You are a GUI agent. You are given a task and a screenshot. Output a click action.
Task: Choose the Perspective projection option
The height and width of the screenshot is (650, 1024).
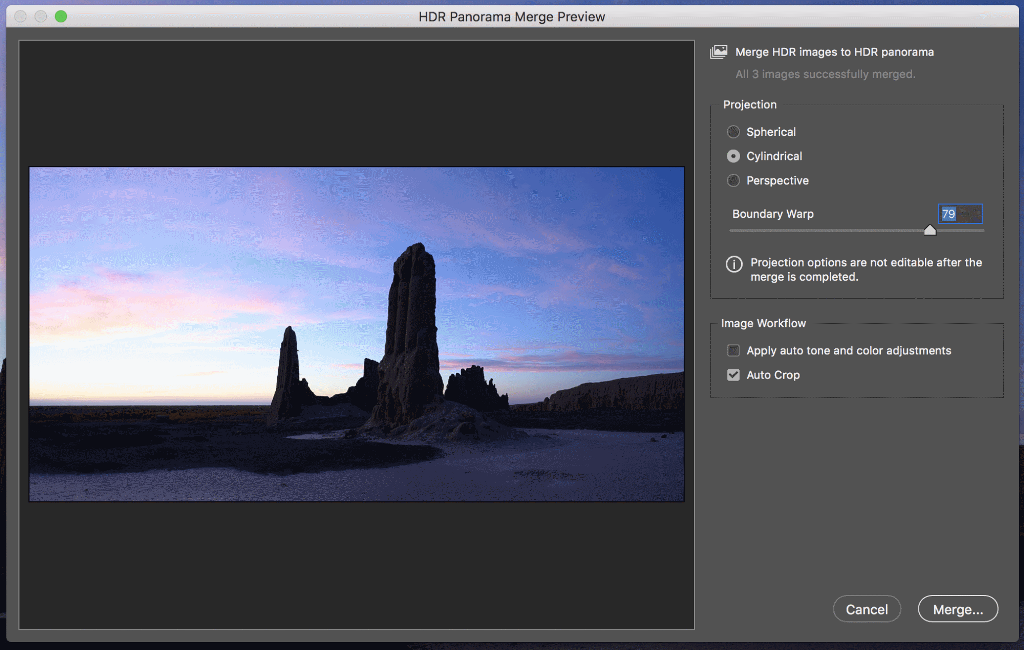tap(733, 180)
